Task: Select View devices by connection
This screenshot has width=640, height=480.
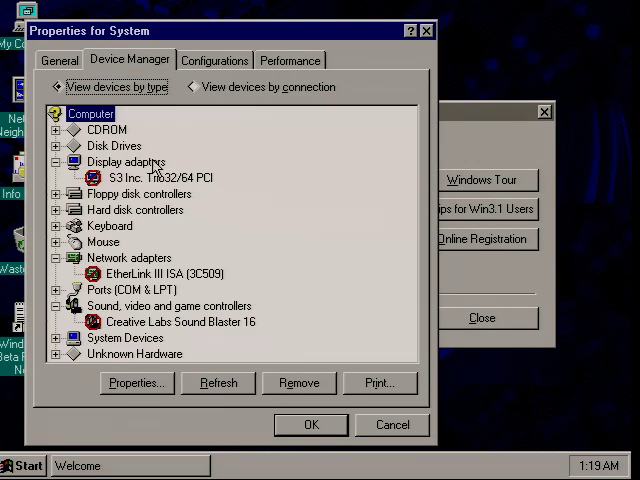Action: [x=261, y=87]
